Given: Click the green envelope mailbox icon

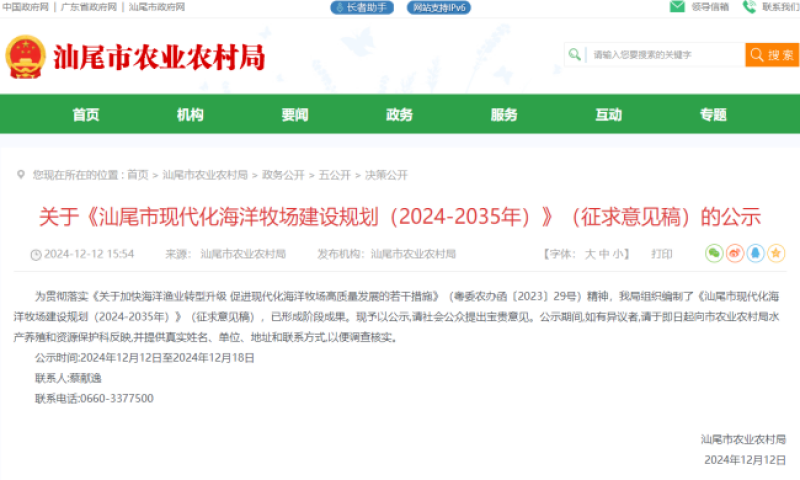Looking at the screenshot, I should [677, 7].
